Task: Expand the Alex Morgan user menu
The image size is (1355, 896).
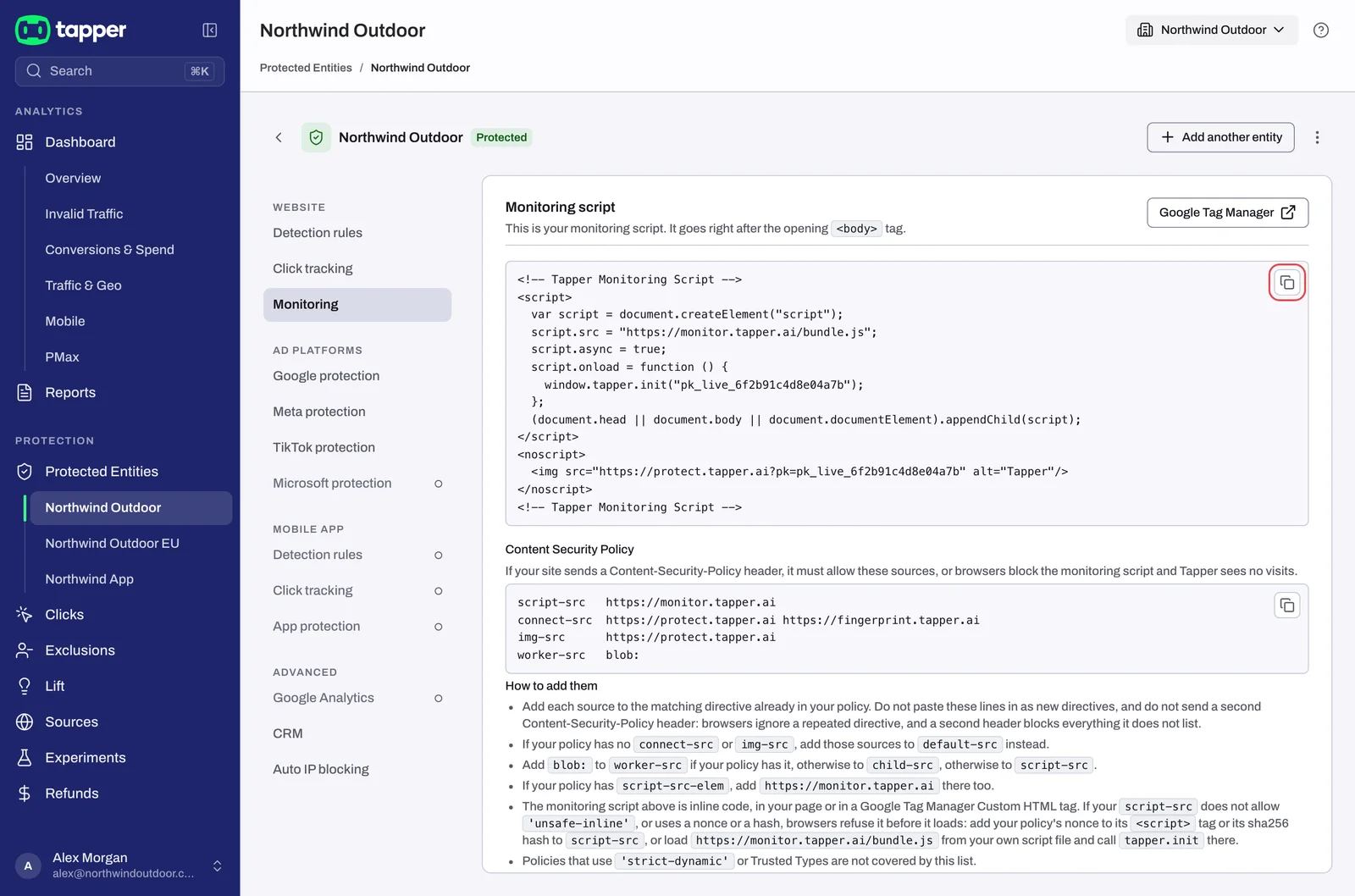Action: point(119,866)
